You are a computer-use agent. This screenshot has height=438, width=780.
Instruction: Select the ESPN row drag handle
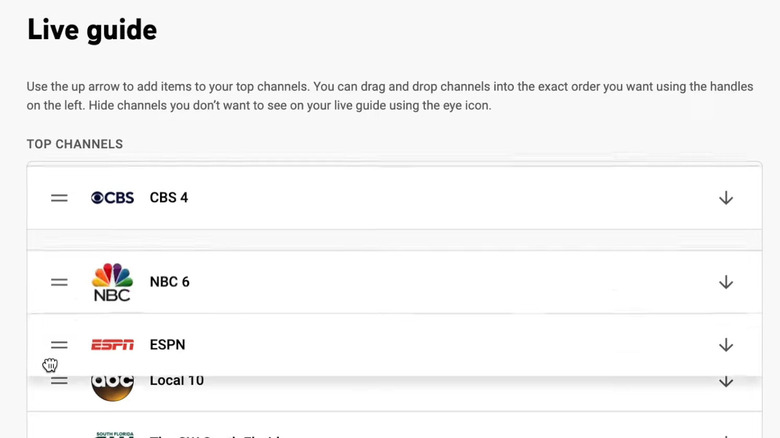pyautogui.click(x=59, y=345)
